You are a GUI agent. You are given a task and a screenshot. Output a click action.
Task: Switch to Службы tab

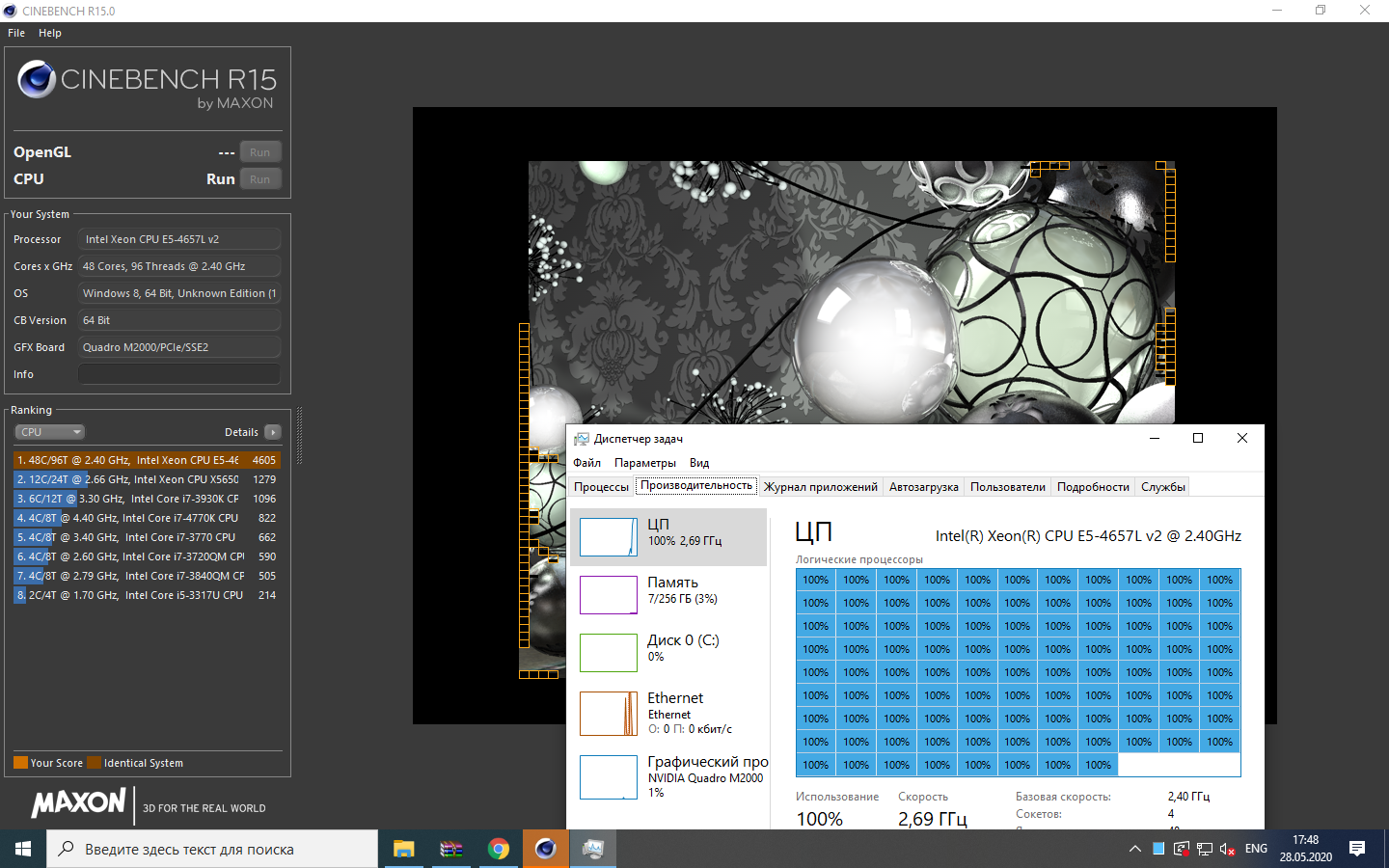click(x=1163, y=487)
